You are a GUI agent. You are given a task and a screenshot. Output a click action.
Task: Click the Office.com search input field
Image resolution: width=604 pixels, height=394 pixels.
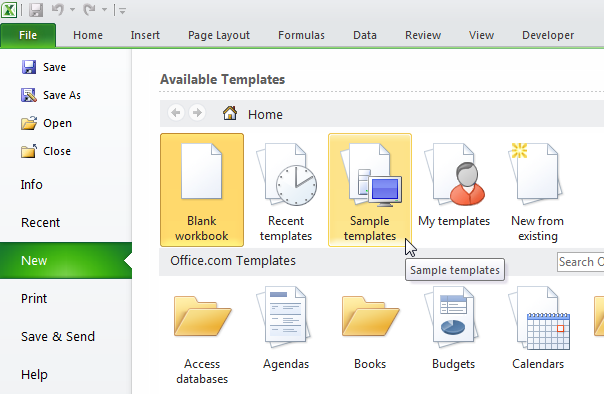click(x=581, y=262)
